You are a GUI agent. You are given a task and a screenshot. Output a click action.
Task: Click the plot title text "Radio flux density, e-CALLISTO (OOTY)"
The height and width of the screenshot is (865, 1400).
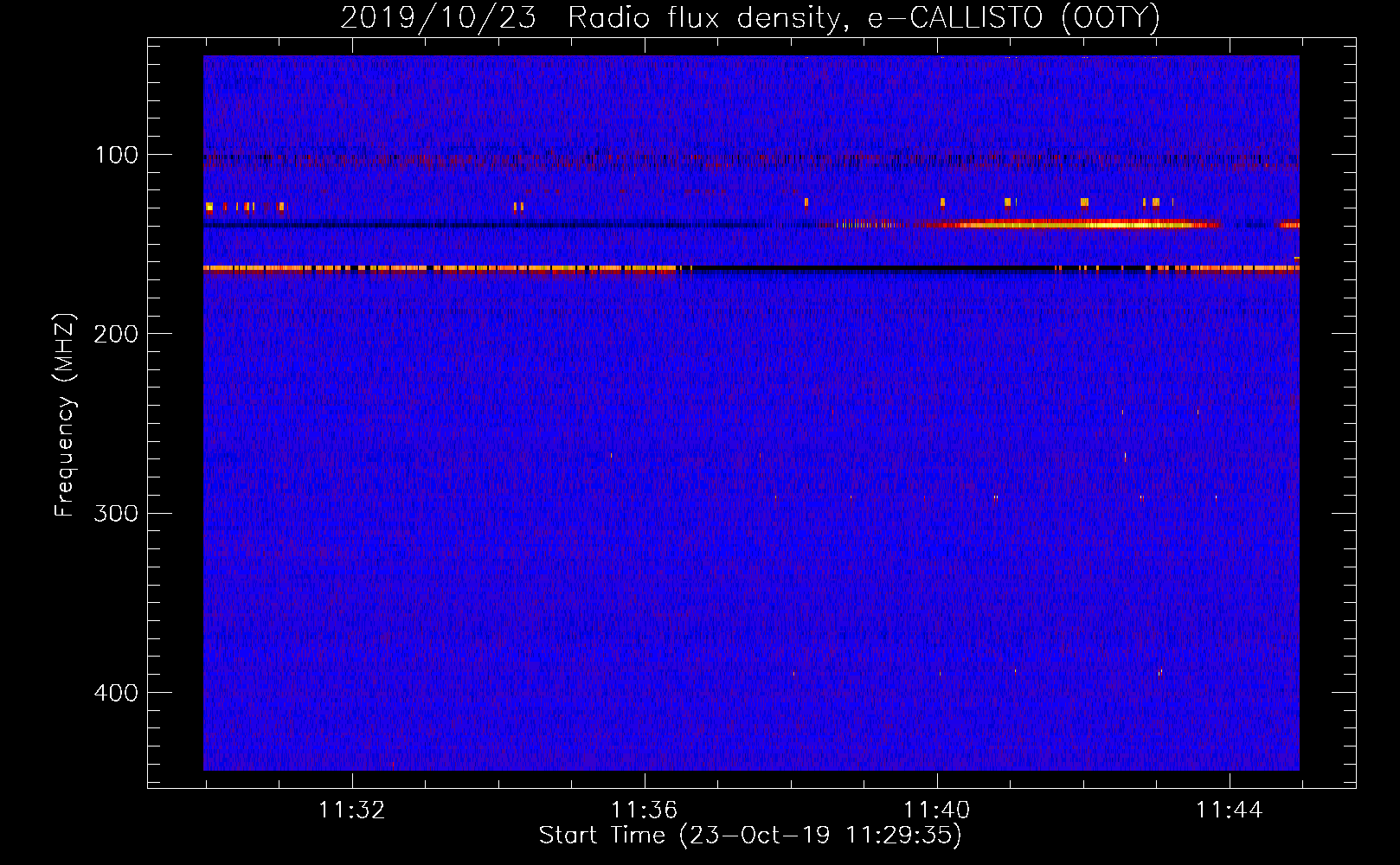coord(864,18)
